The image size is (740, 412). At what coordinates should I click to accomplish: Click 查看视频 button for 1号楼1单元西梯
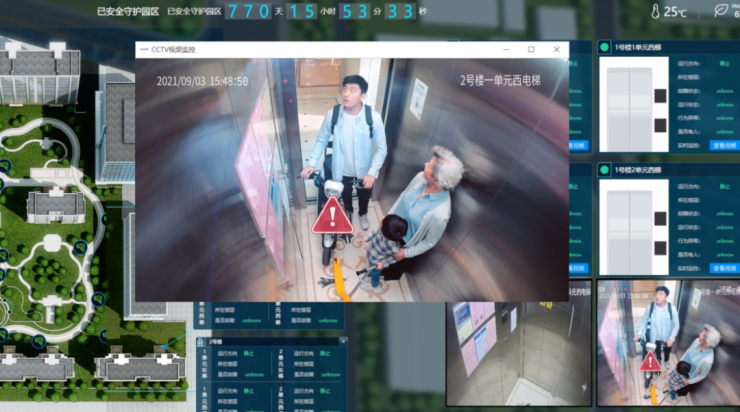[x=724, y=145]
